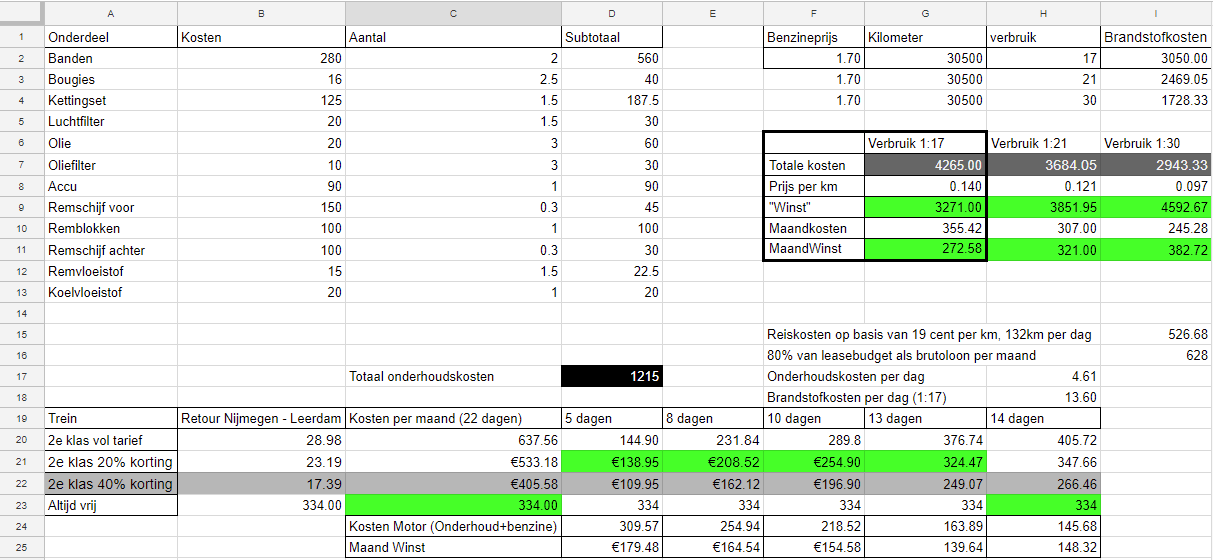Click row 17 header

click(22, 376)
